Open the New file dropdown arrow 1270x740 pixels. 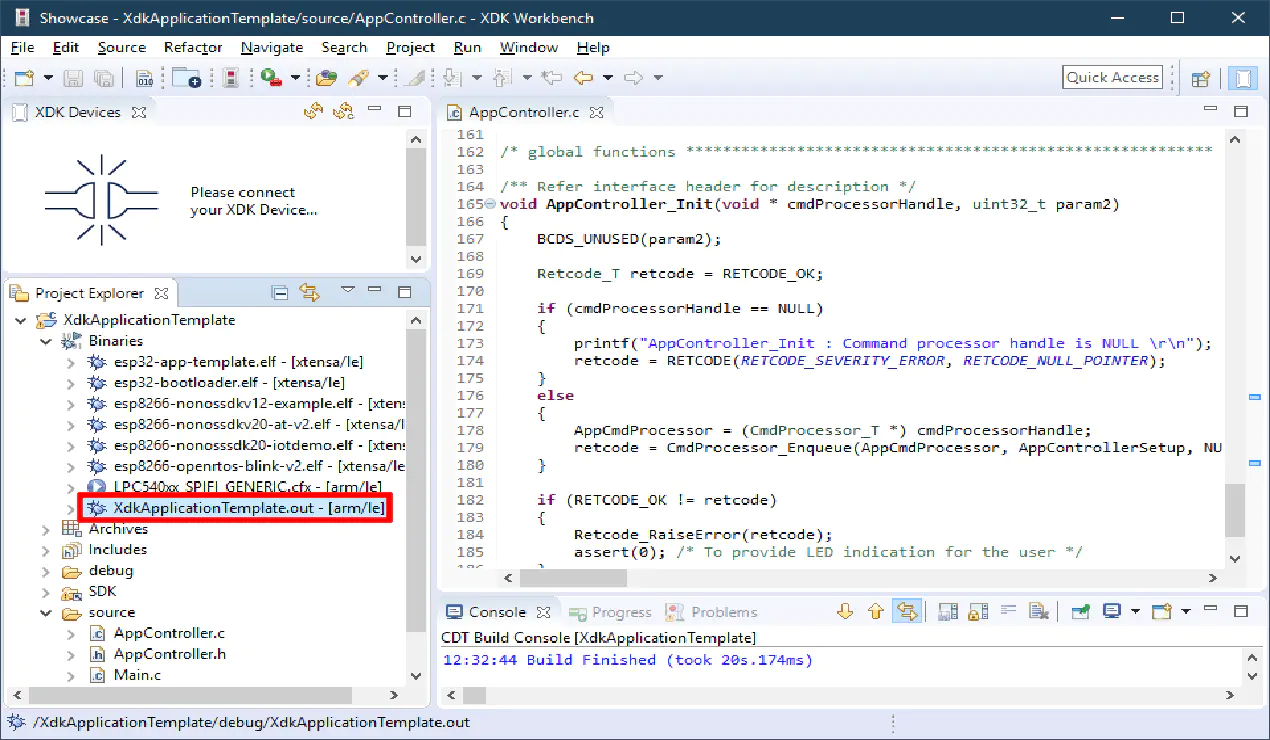[48, 78]
